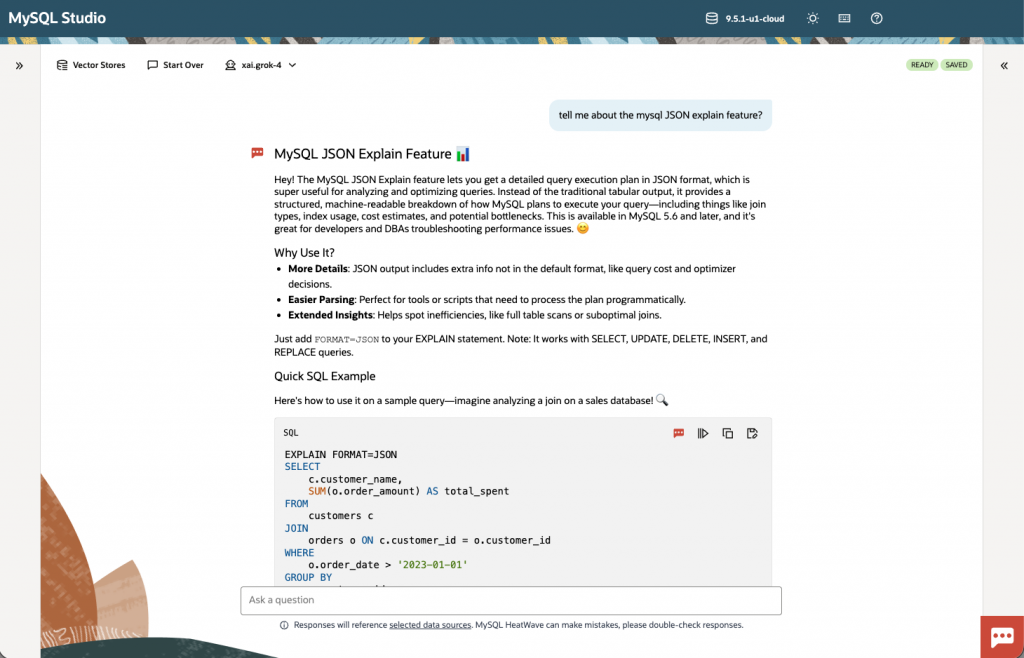Click the More Details bullet label
Screen dimensions: 1024x658
click(x=318, y=269)
